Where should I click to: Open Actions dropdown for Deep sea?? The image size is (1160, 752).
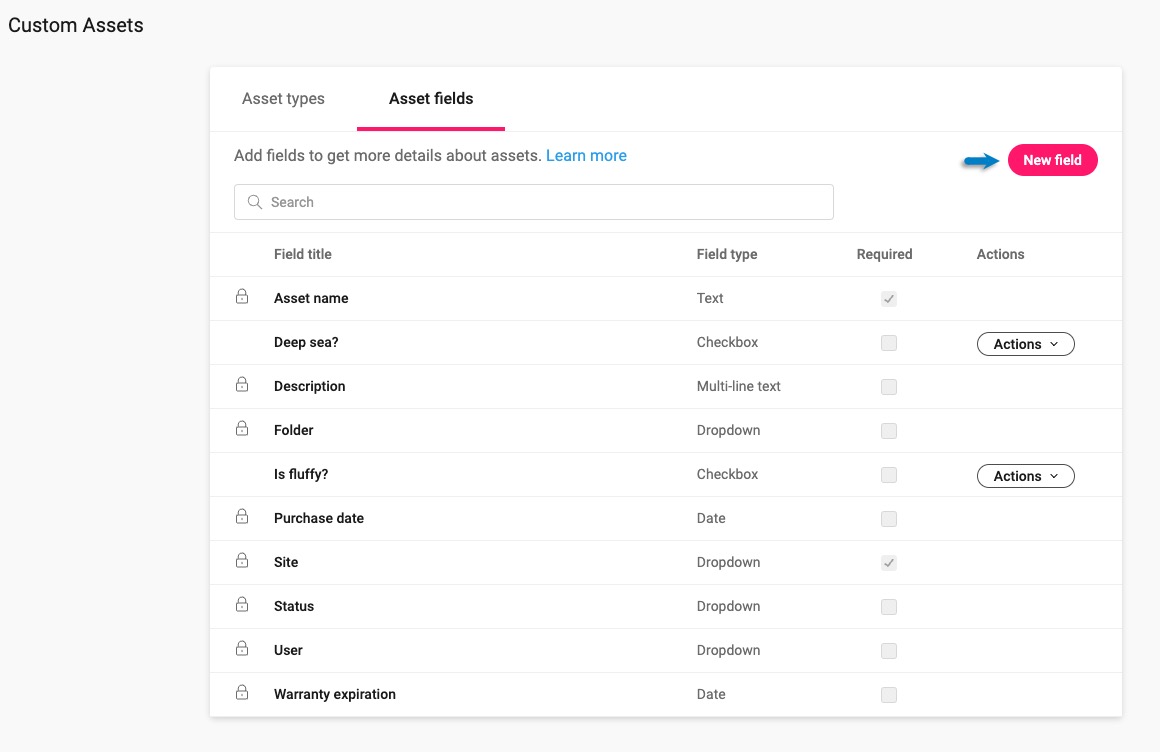[x=1025, y=344]
